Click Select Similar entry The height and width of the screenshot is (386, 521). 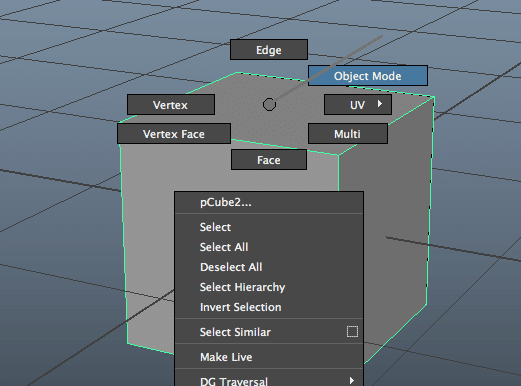pos(269,332)
